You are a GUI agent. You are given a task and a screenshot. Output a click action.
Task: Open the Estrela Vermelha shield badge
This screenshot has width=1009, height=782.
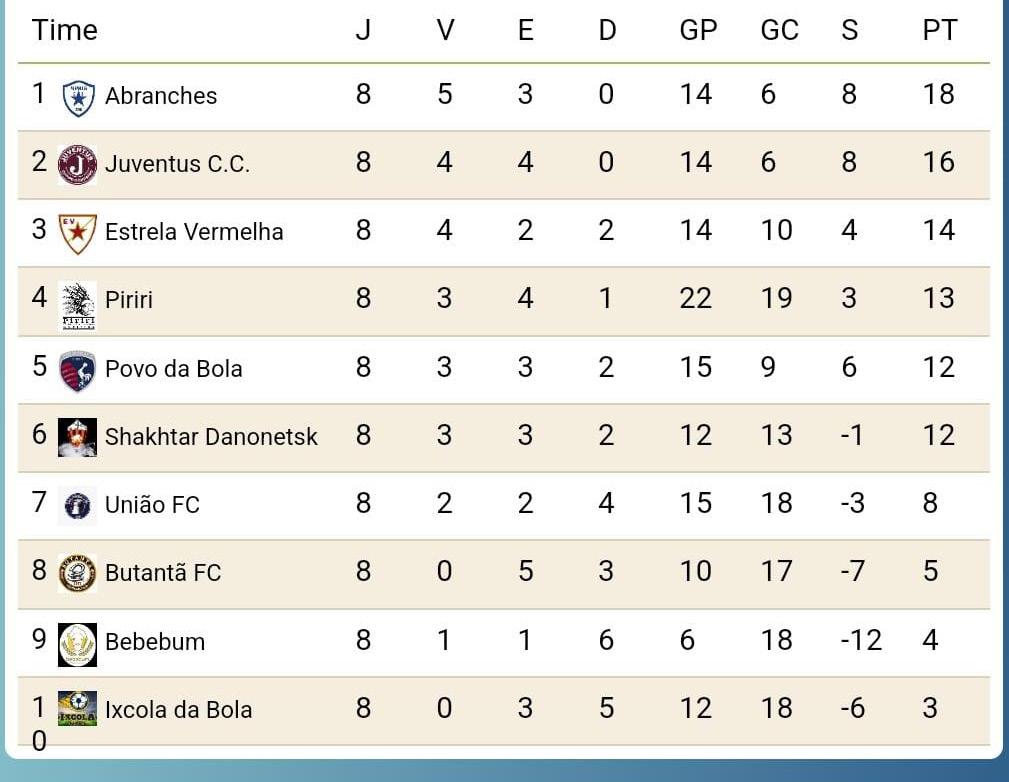coord(78,234)
